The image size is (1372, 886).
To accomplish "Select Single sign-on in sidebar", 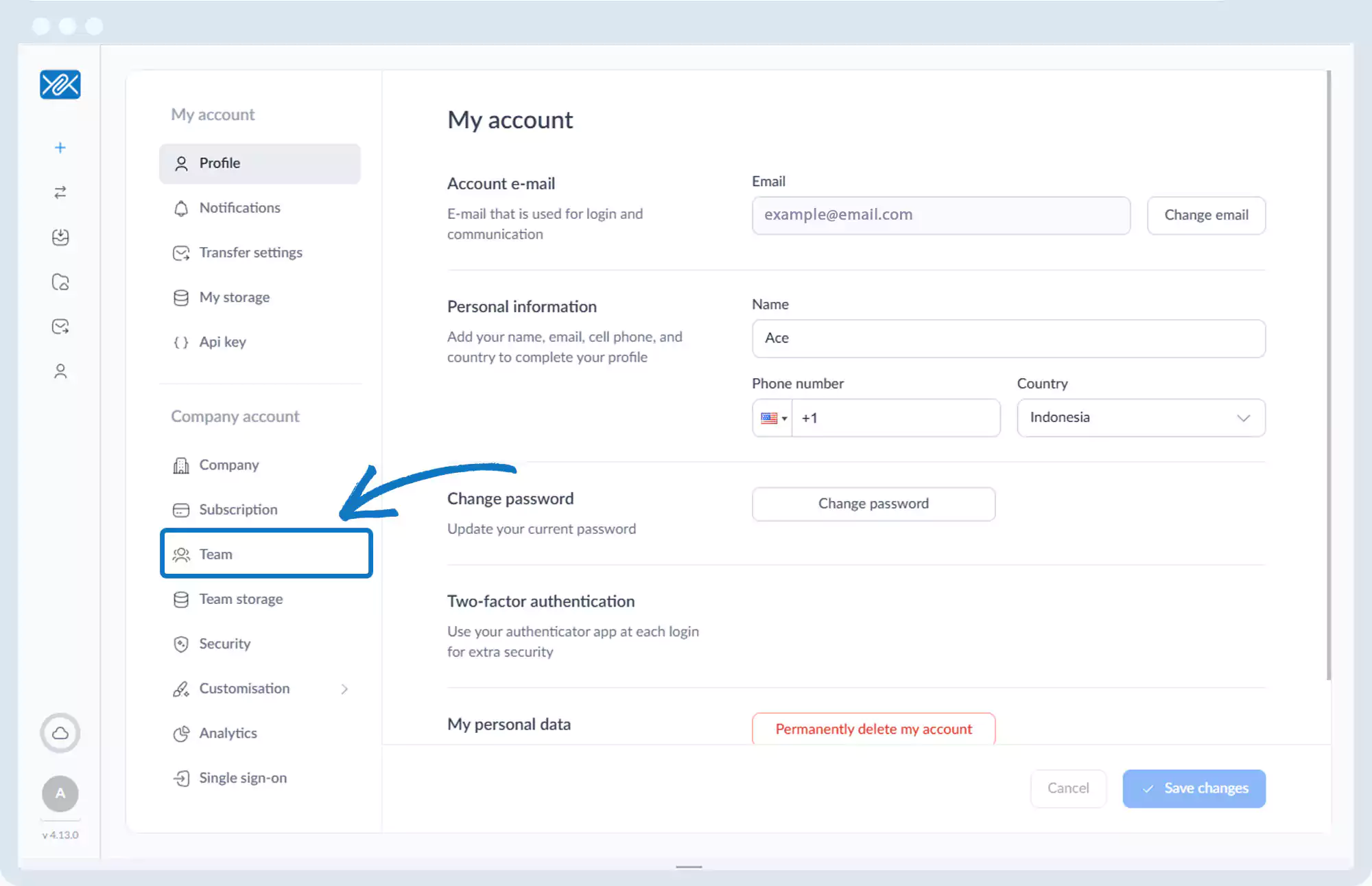I will point(243,778).
